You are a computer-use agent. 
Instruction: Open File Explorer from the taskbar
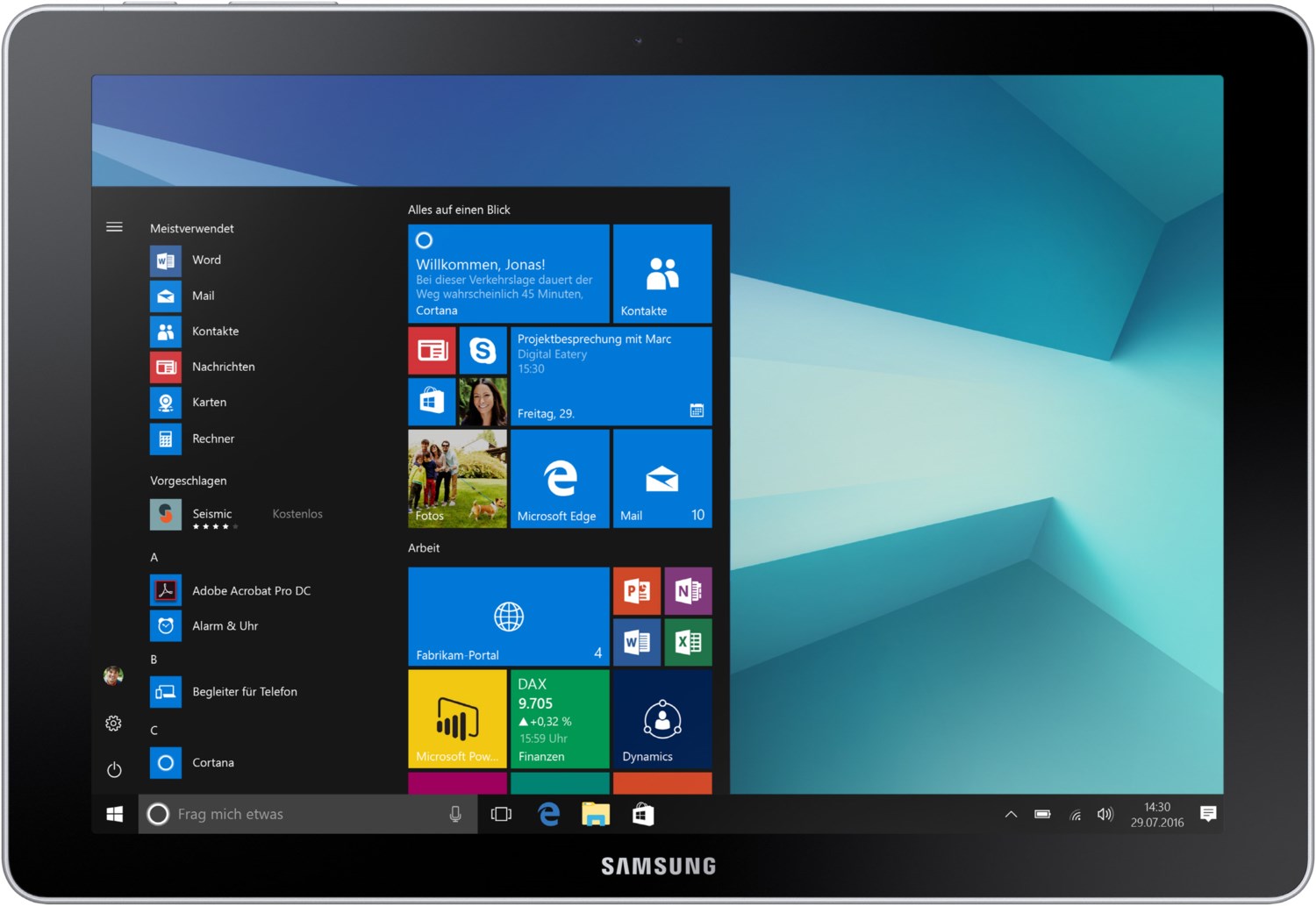pyautogui.click(x=596, y=815)
